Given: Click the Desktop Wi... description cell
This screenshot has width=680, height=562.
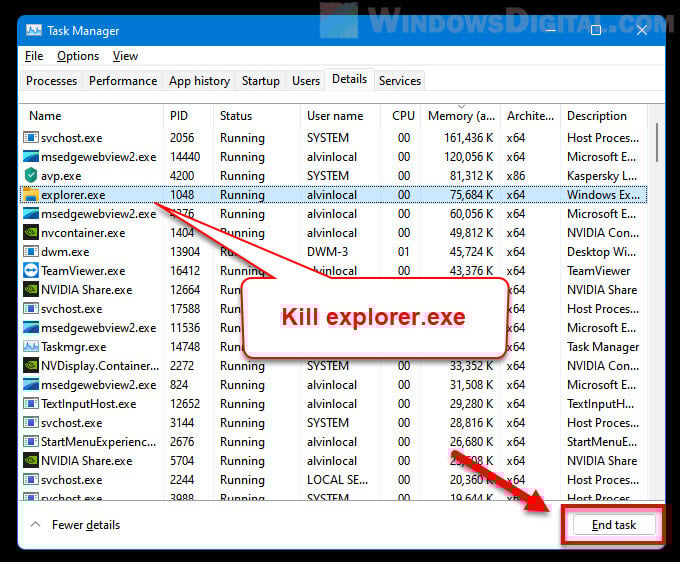Looking at the screenshot, I should pos(602,252).
